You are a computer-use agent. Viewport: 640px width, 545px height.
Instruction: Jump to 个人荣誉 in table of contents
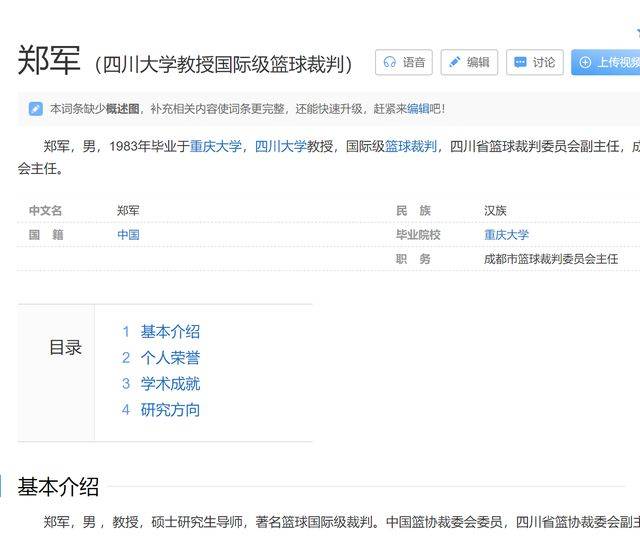(x=170, y=358)
